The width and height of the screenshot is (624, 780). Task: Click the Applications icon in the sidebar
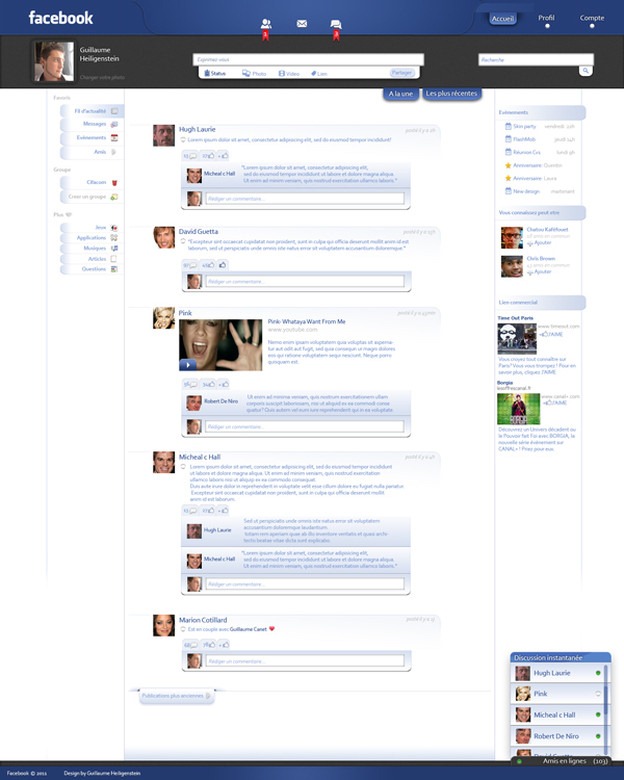click(x=114, y=238)
